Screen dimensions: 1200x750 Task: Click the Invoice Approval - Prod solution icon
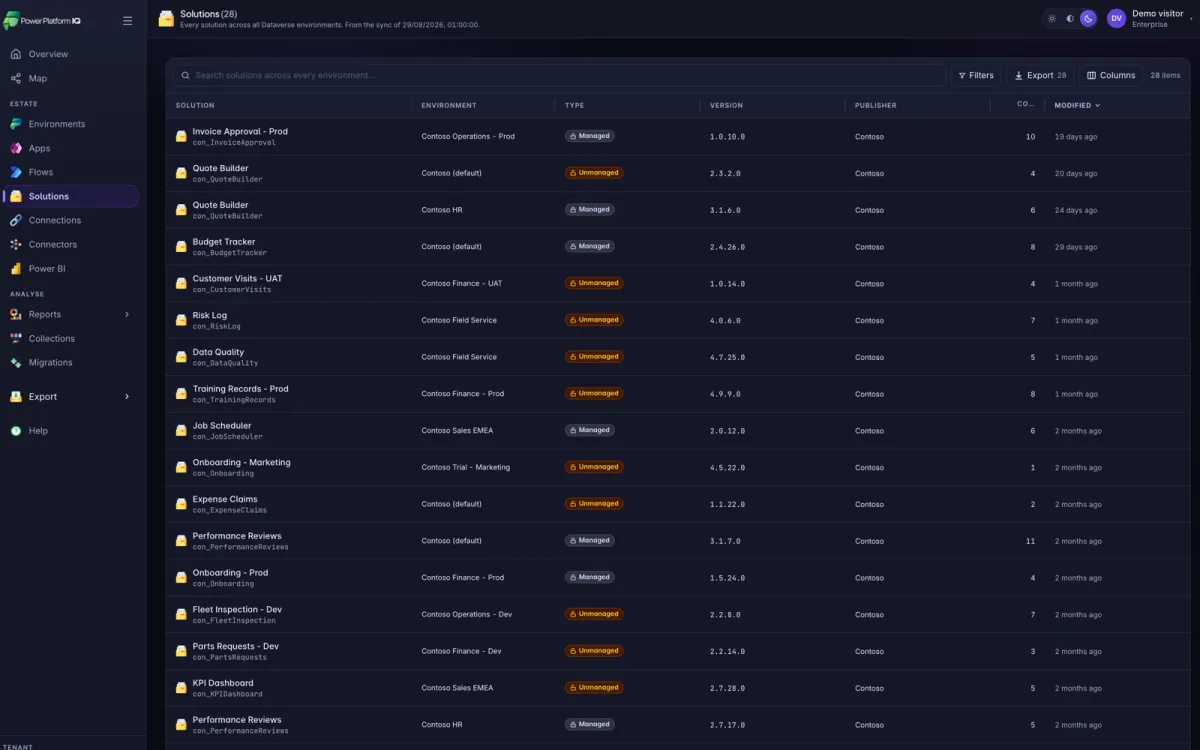181,137
